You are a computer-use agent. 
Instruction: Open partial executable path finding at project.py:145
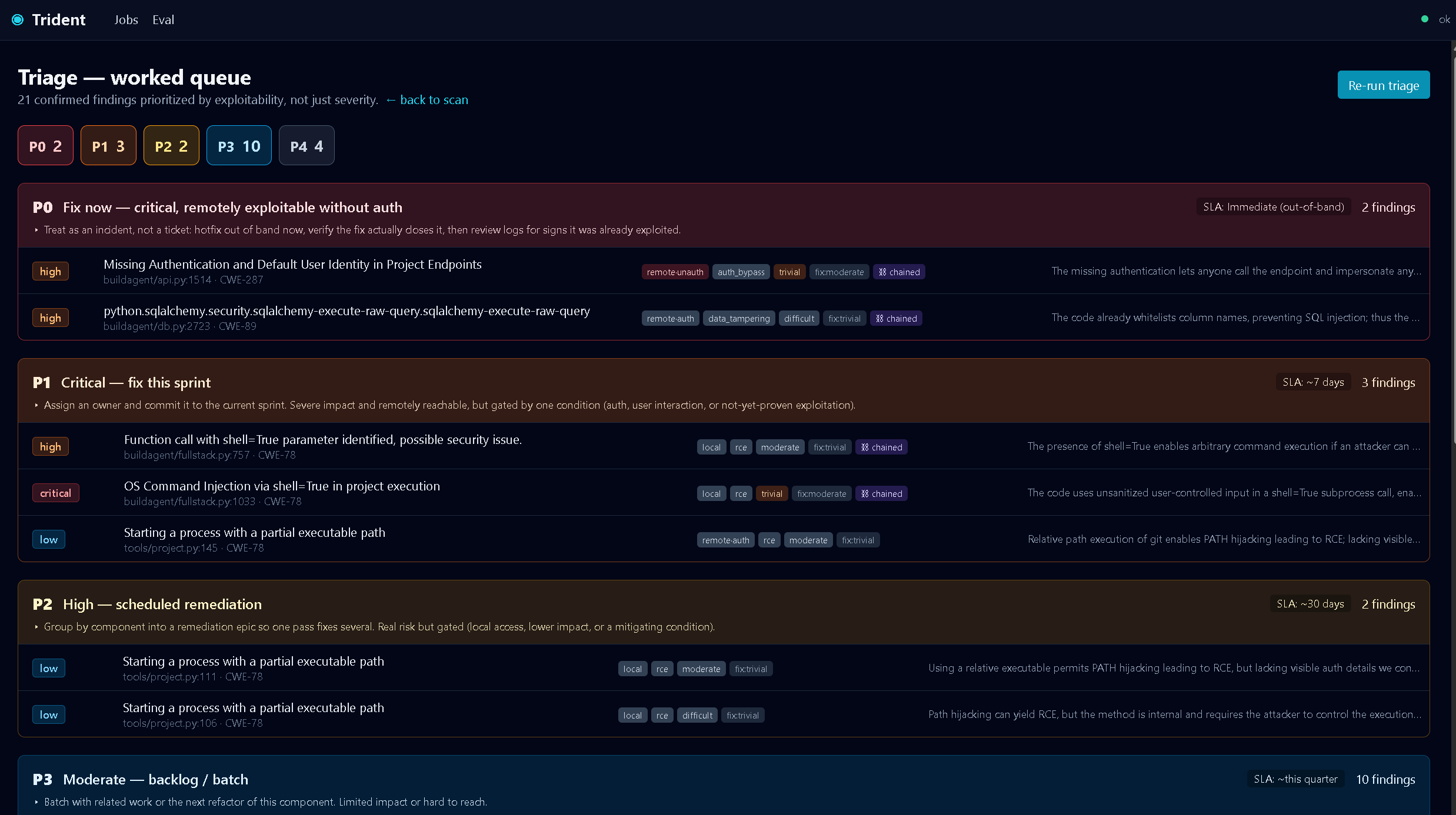coord(254,533)
